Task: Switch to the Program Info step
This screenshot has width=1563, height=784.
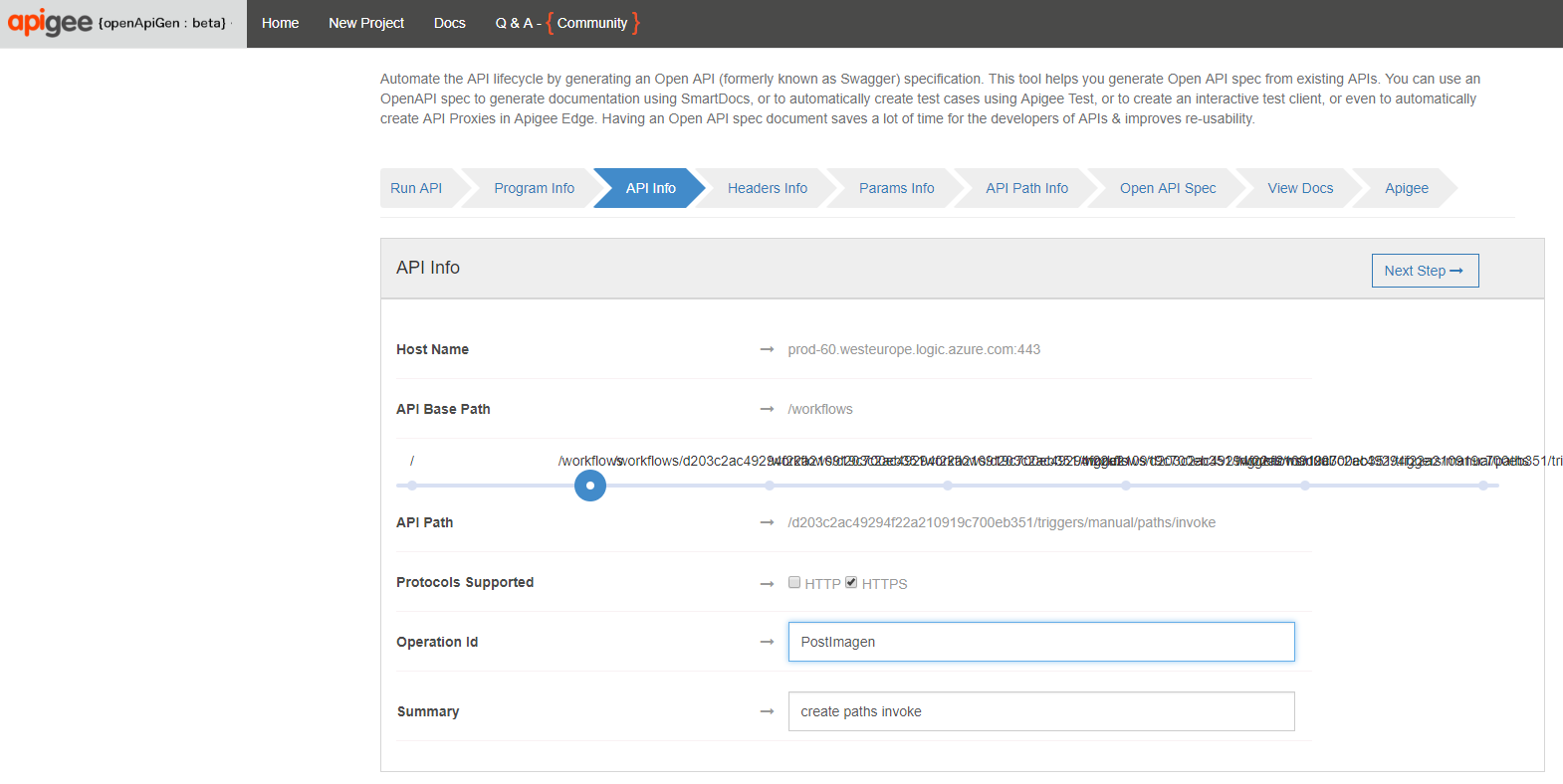Action: coord(534,188)
